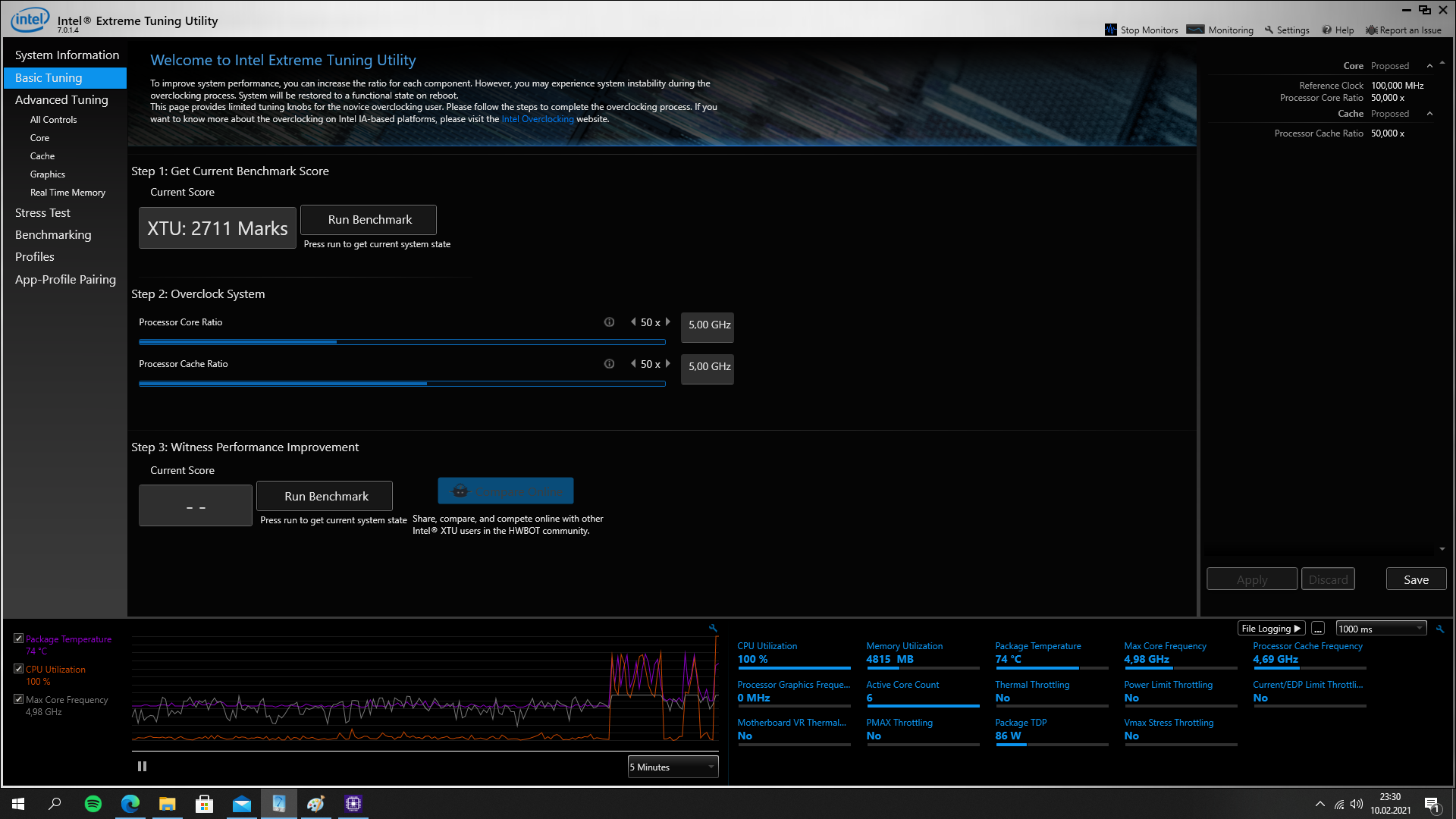Disable Max Core Frequency checkbox
This screenshot has width=1456, height=819.
(19, 699)
